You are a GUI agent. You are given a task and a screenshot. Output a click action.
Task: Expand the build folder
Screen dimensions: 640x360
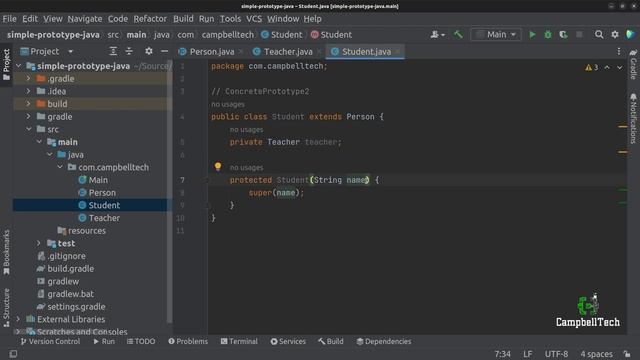pyautogui.click(x=28, y=104)
